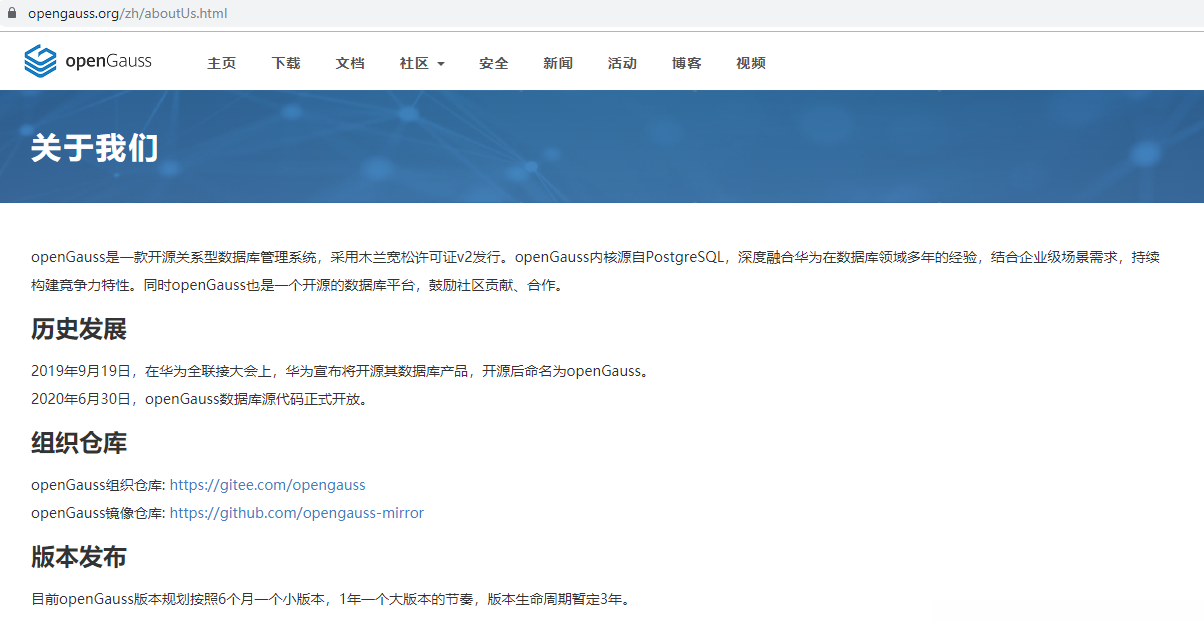Visit the 博客 page
Viewport: 1204px width, 631px height.
687,63
